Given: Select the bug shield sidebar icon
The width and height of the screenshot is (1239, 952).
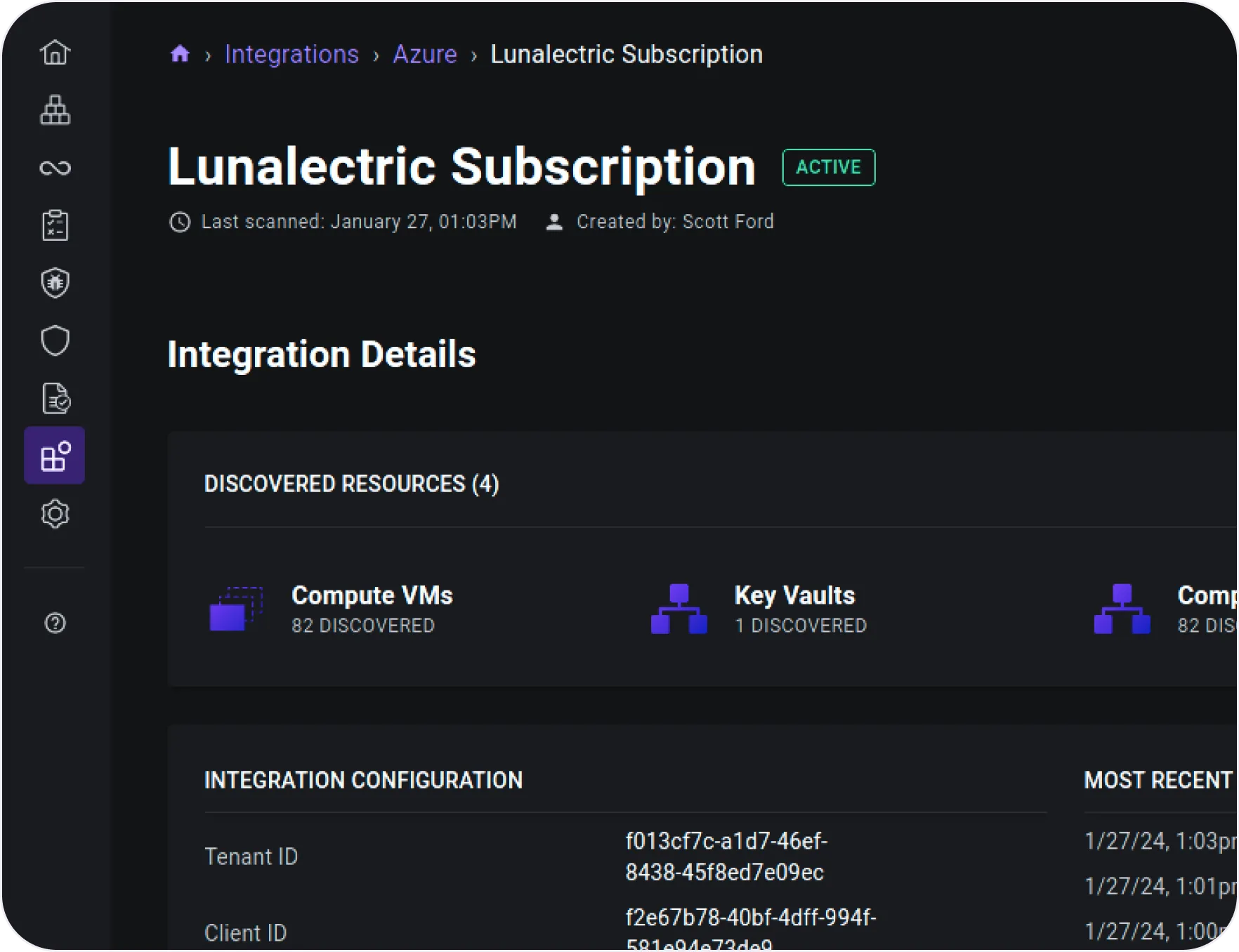Looking at the screenshot, I should (x=55, y=283).
